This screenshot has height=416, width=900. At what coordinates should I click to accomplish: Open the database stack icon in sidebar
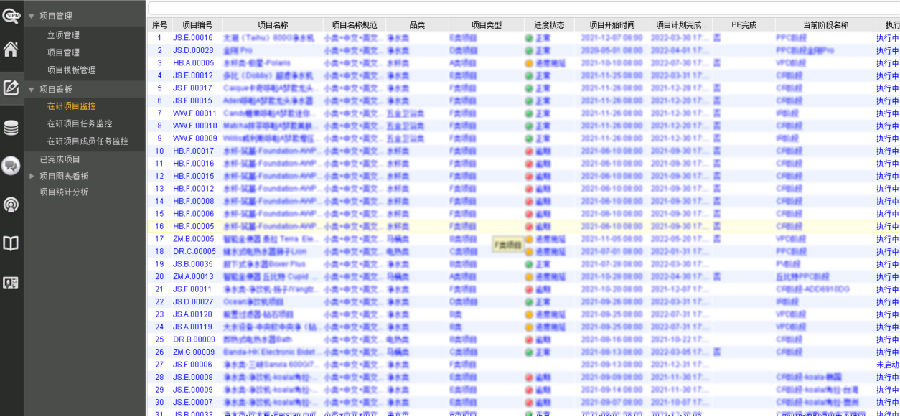tap(11, 127)
